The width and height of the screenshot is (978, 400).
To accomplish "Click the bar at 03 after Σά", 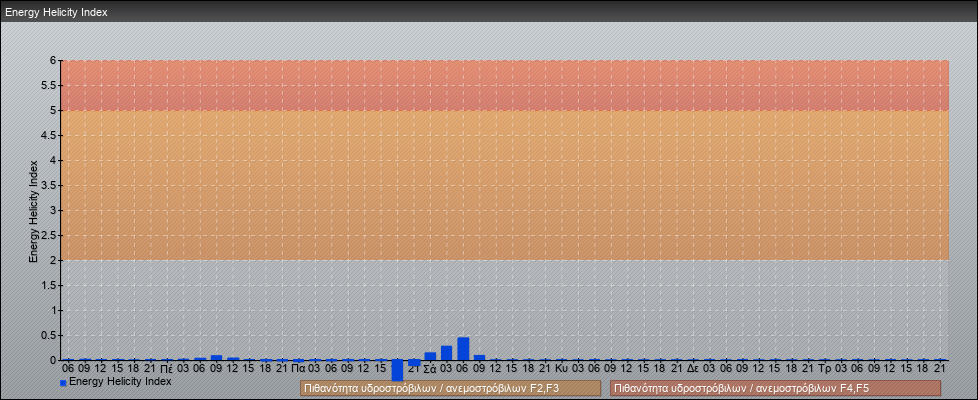I will [447, 353].
